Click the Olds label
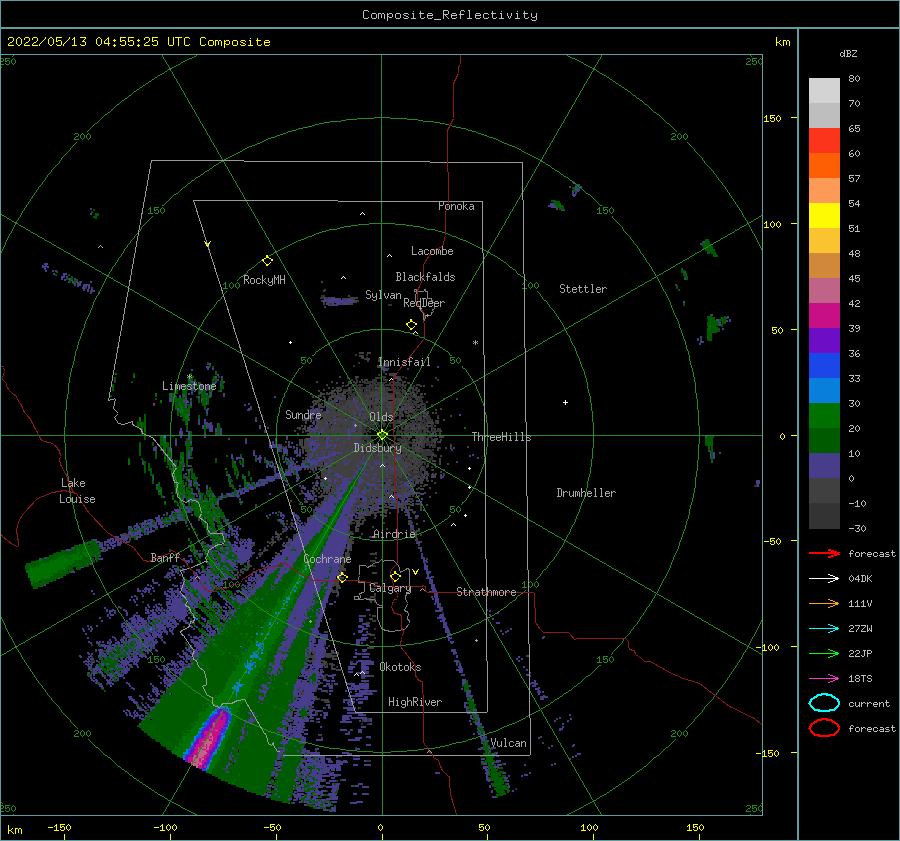900x841 pixels. click(x=381, y=417)
